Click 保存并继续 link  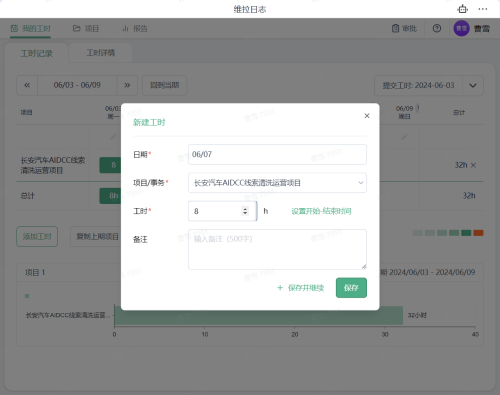[x=300, y=288]
